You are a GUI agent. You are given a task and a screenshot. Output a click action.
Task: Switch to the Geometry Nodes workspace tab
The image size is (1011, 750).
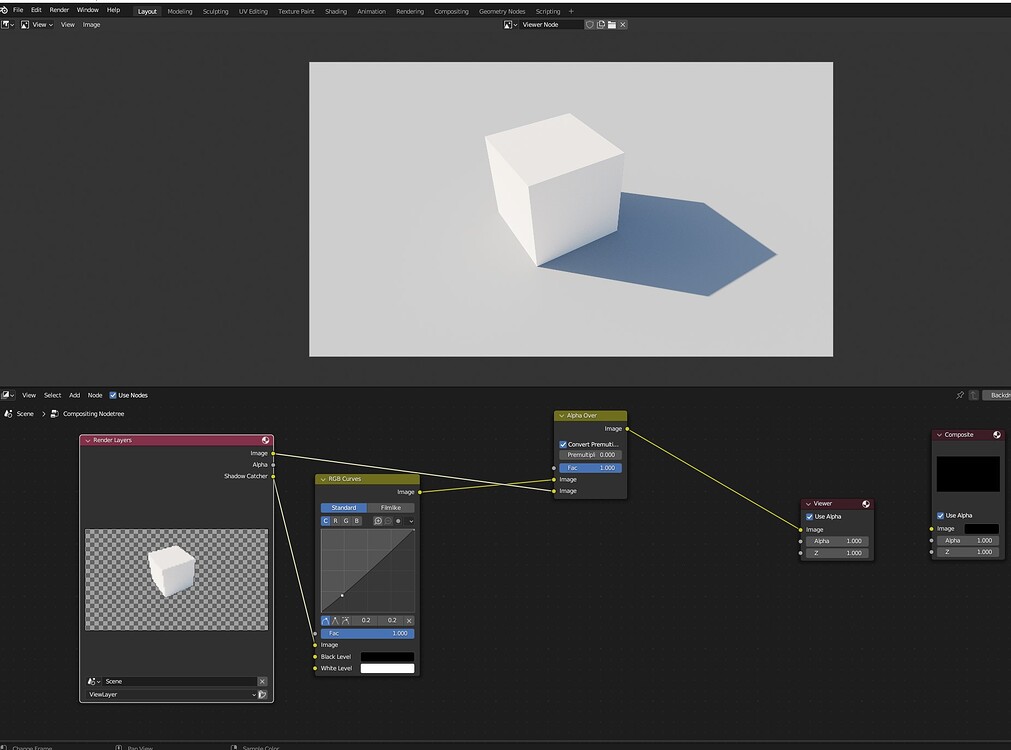tap(502, 12)
